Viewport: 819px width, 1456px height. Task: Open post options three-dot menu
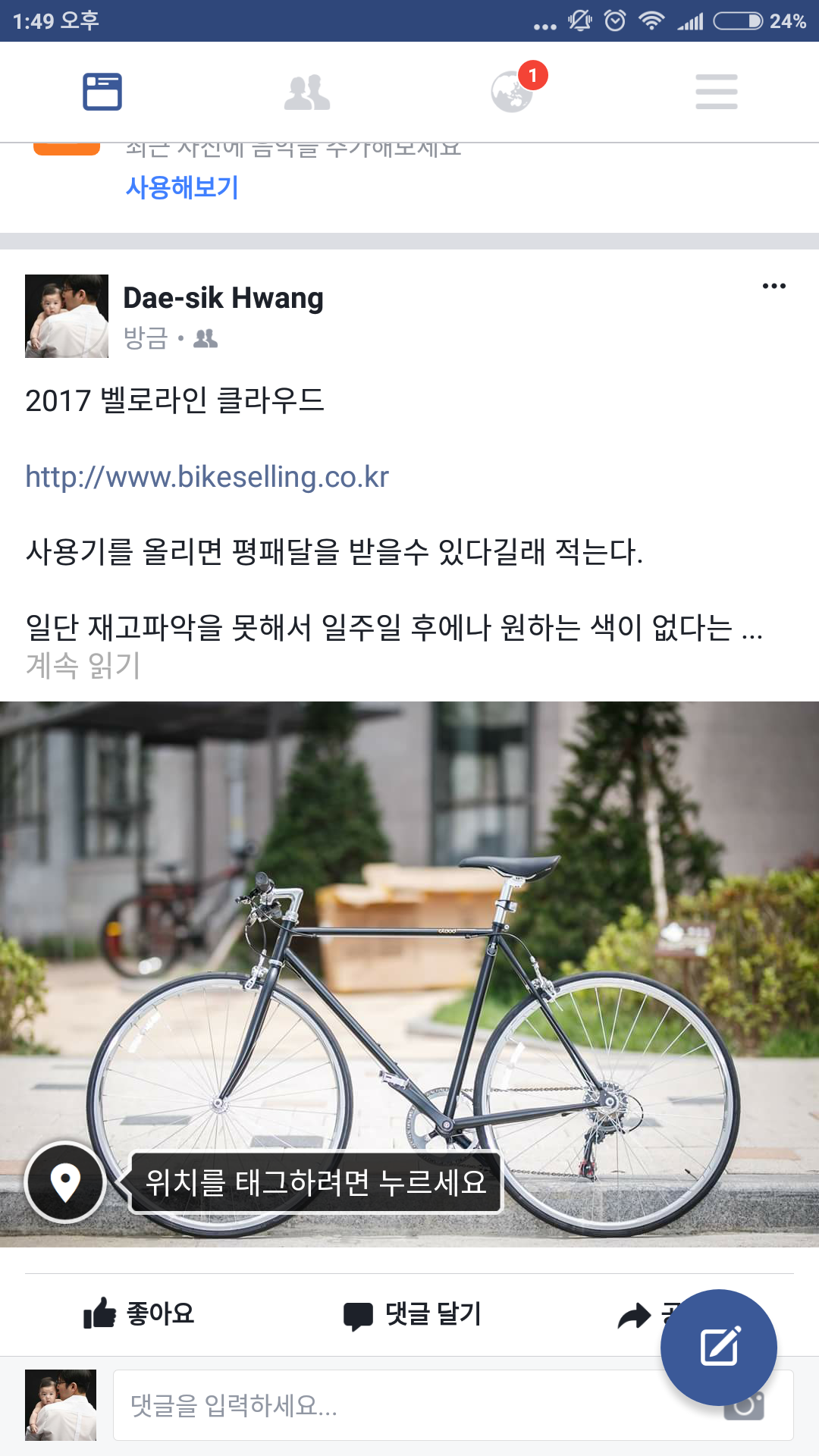pos(774,286)
